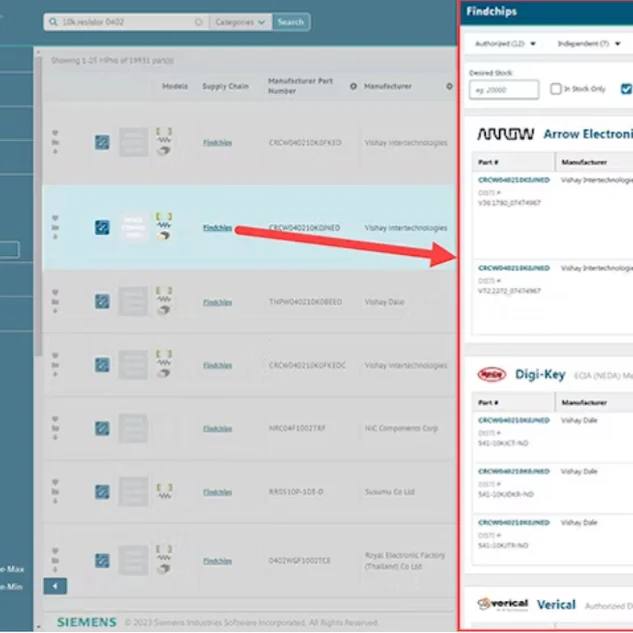Click footprint bracket icon in CRCW040210K0JNED row
The height and width of the screenshot is (633, 633).
164,216
